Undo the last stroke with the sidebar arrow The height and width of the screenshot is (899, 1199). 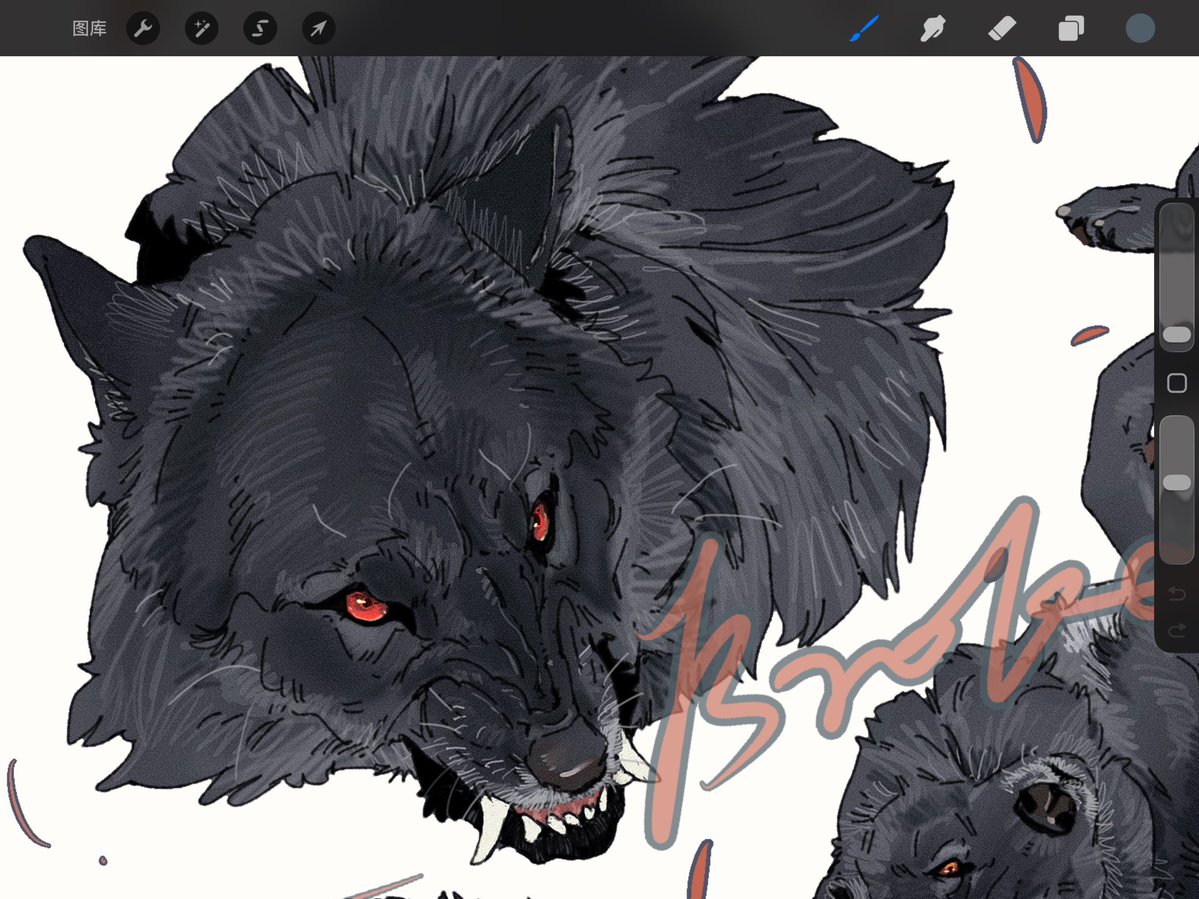(1177, 593)
